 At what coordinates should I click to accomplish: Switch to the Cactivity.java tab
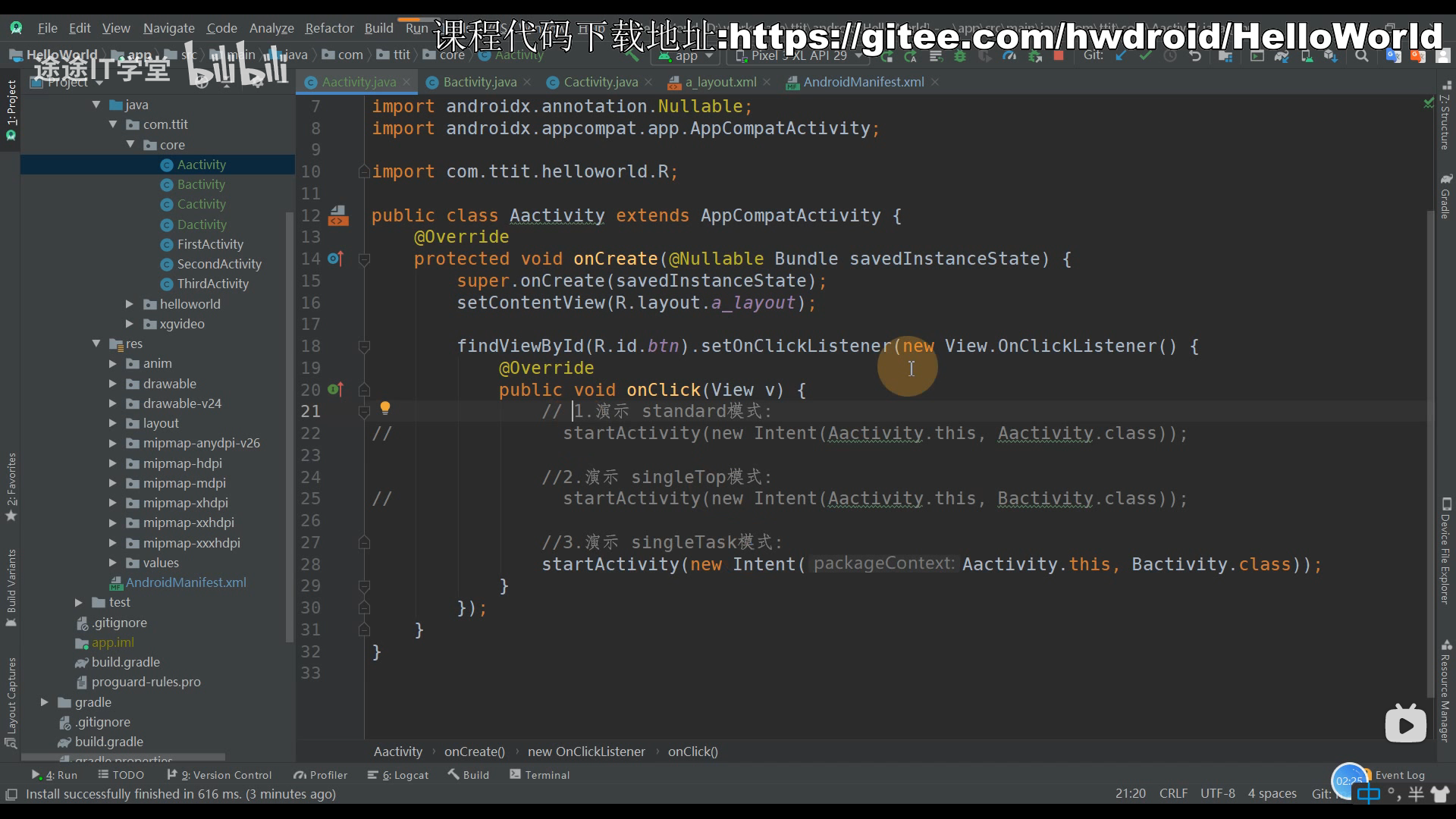click(601, 82)
